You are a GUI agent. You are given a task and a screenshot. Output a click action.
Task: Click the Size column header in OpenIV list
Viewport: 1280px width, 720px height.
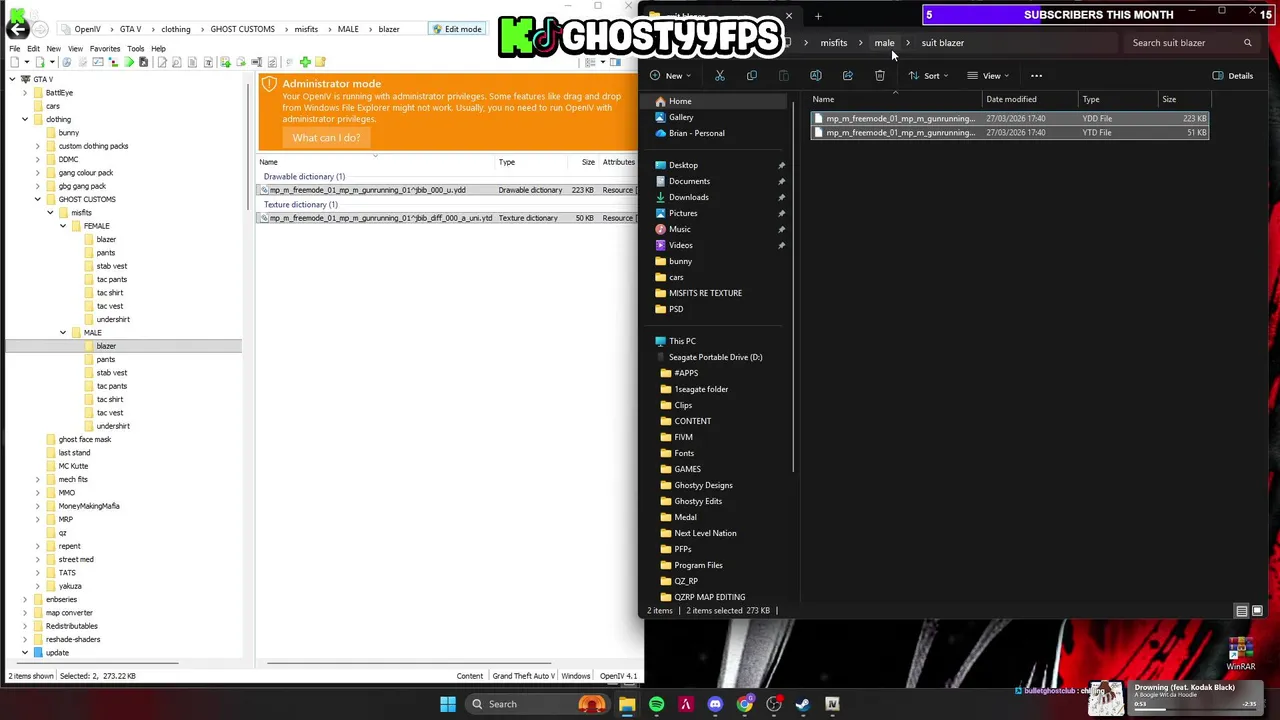click(587, 162)
